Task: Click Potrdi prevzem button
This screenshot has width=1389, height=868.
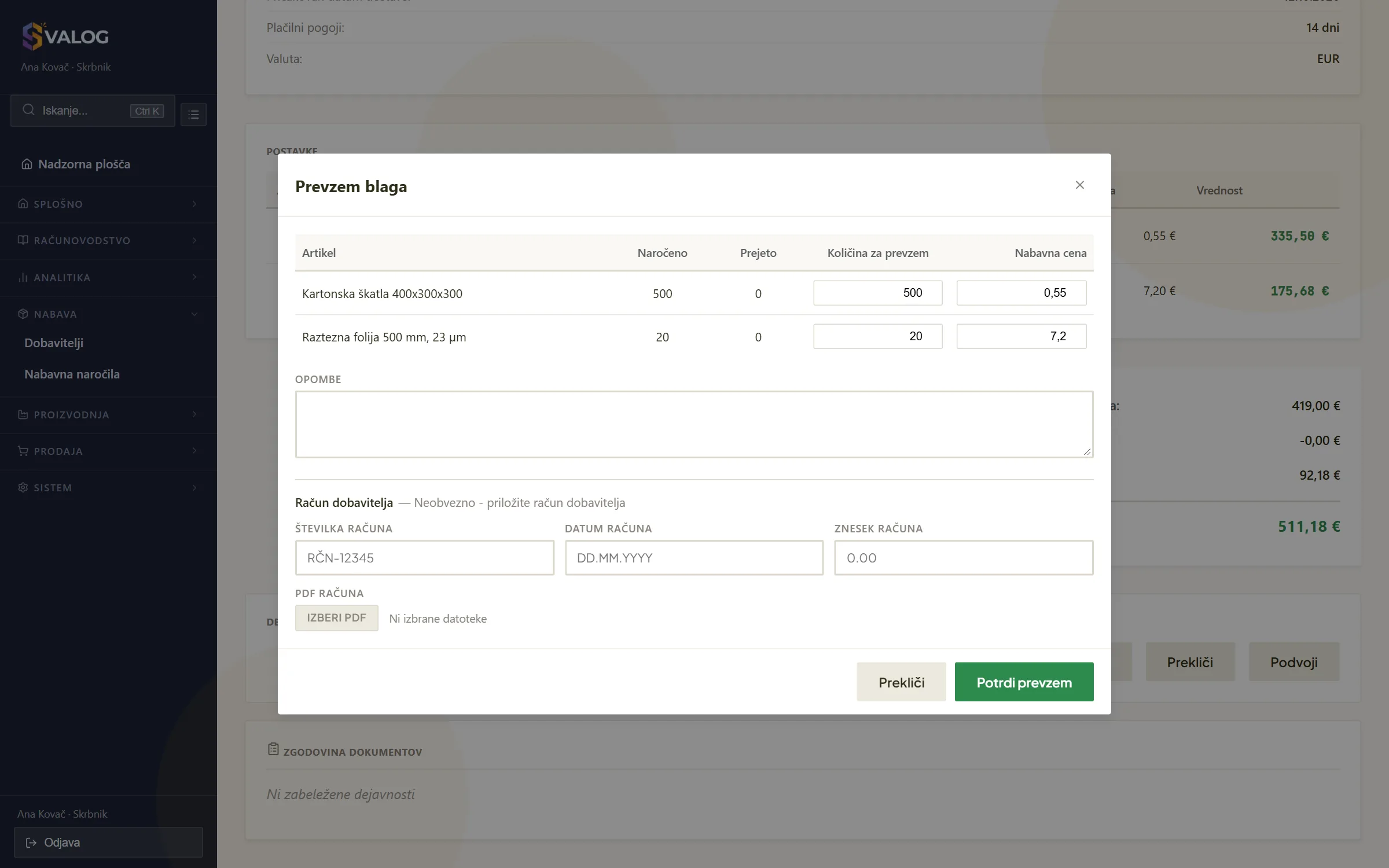Action: (1024, 682)
